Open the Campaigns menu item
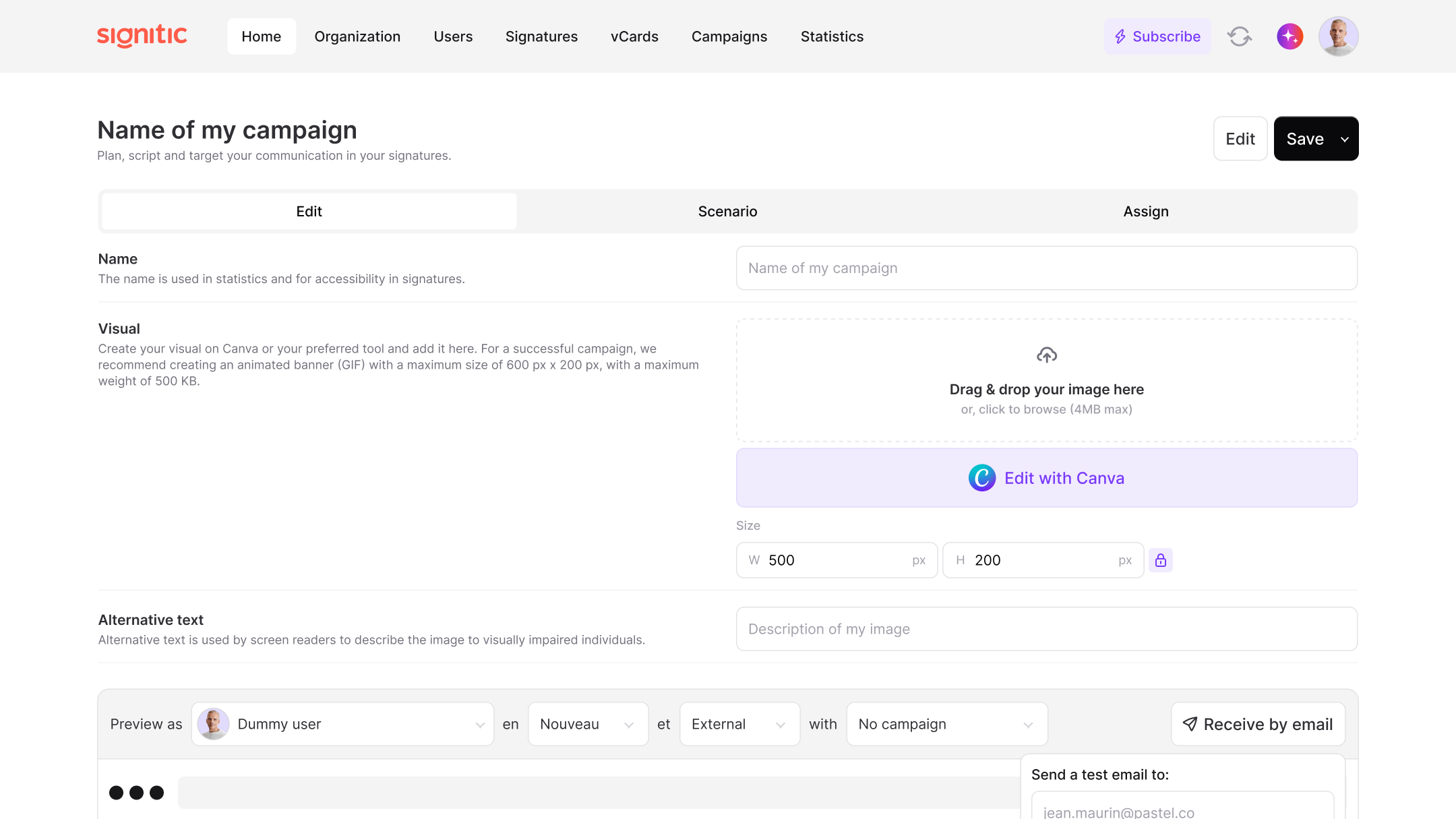This screenshot has height=819, width=1456. tap(729, 36)
